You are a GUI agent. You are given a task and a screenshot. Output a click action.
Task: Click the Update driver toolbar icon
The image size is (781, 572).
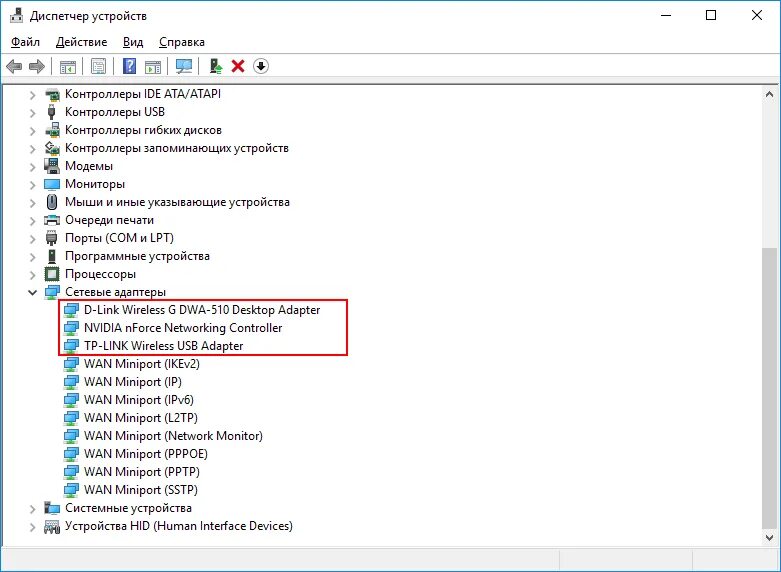(215, 66)
